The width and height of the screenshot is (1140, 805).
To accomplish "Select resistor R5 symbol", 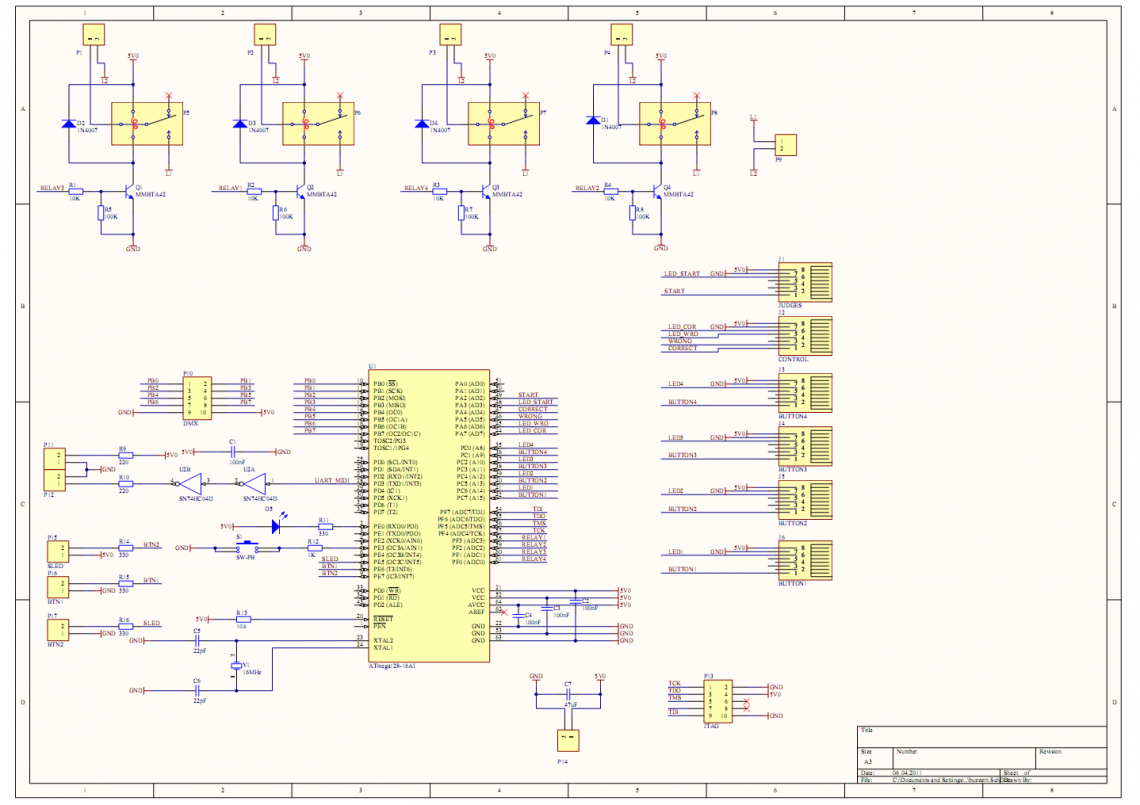I will 101,213.
